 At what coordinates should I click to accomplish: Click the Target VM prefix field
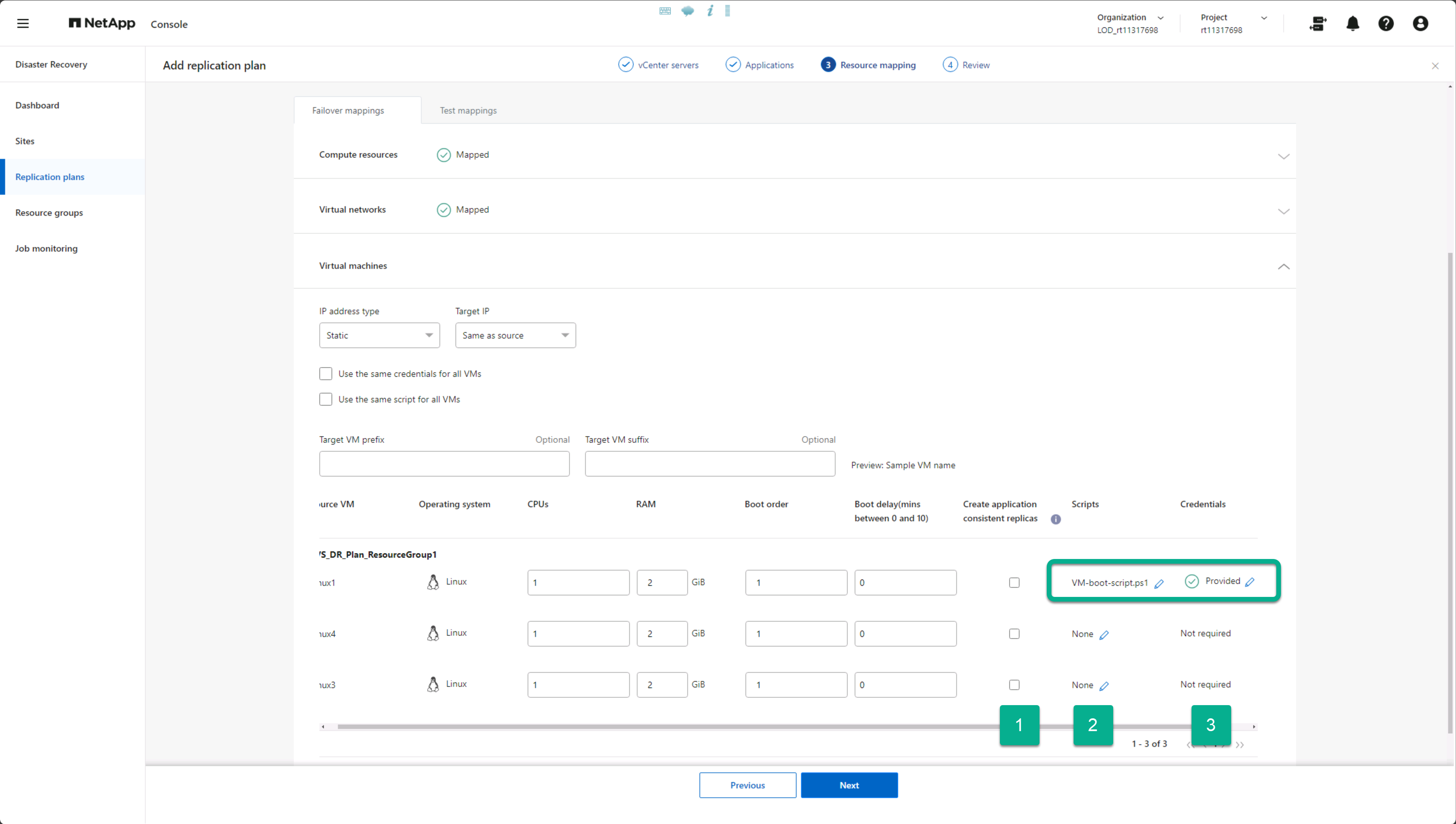point(444,464)
